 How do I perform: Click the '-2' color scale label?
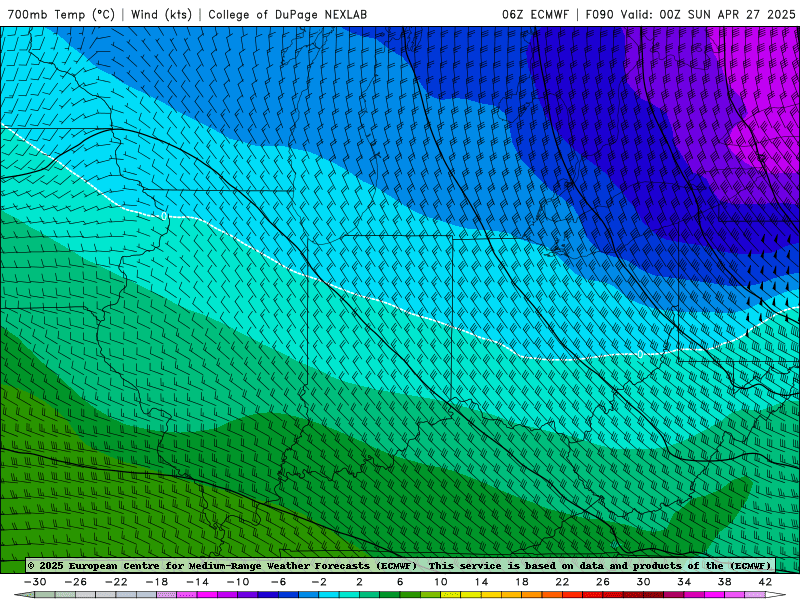click(319, 582)
